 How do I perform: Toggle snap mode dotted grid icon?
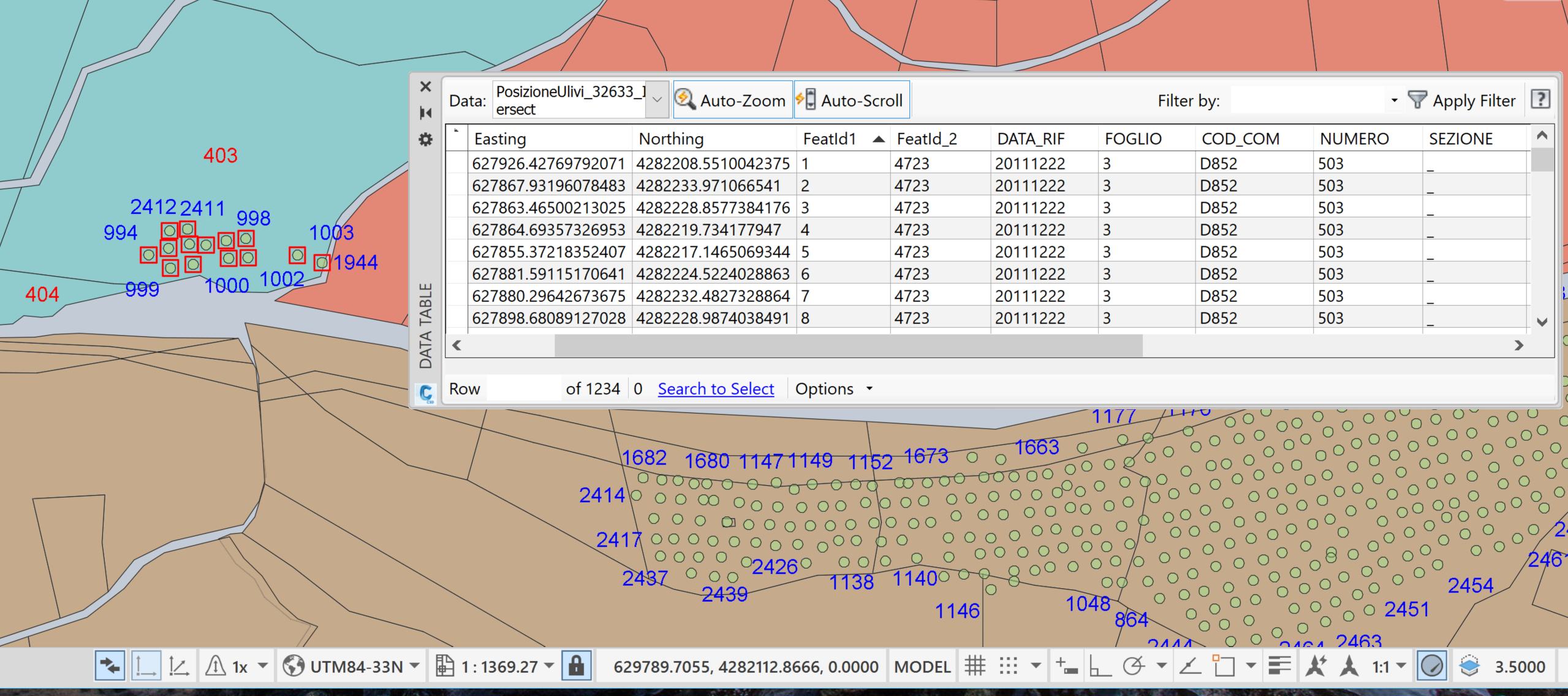point(1009,666)
